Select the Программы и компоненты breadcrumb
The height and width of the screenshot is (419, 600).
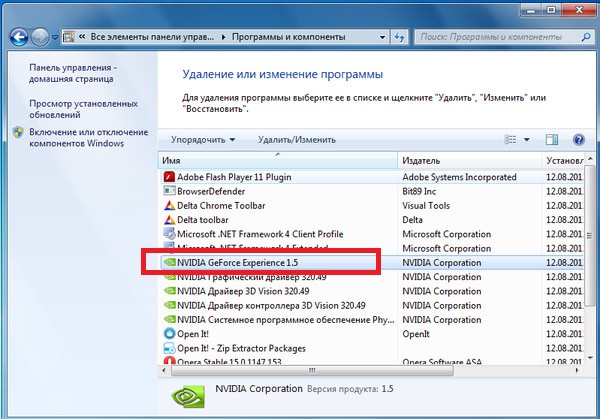coord(289,37)
